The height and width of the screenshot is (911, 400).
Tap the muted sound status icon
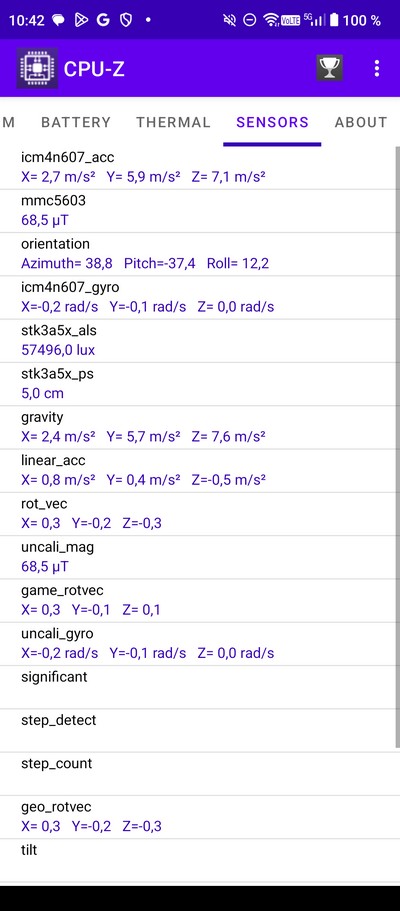click(x=230, y=20)
